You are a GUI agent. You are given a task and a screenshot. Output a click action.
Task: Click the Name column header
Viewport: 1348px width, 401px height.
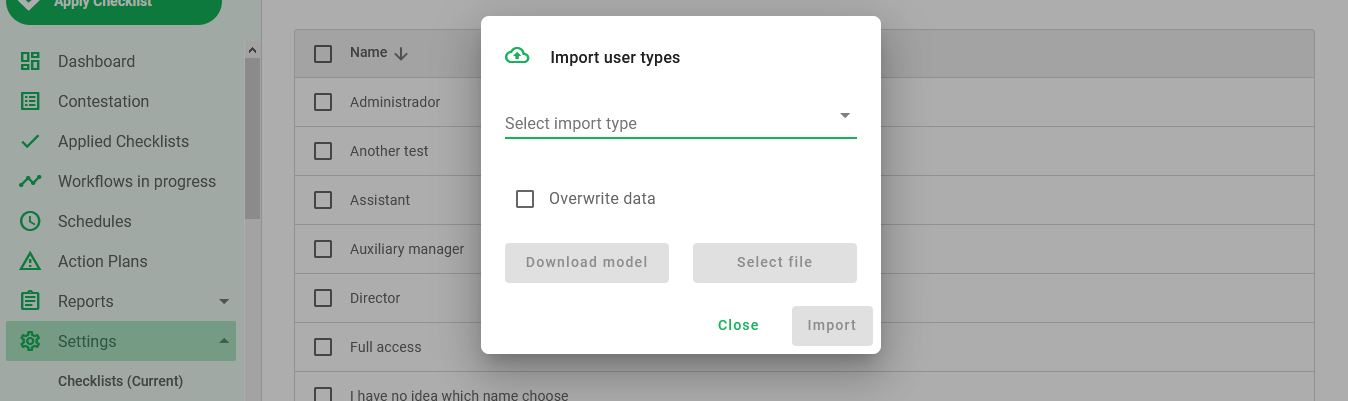pos(368,53)
